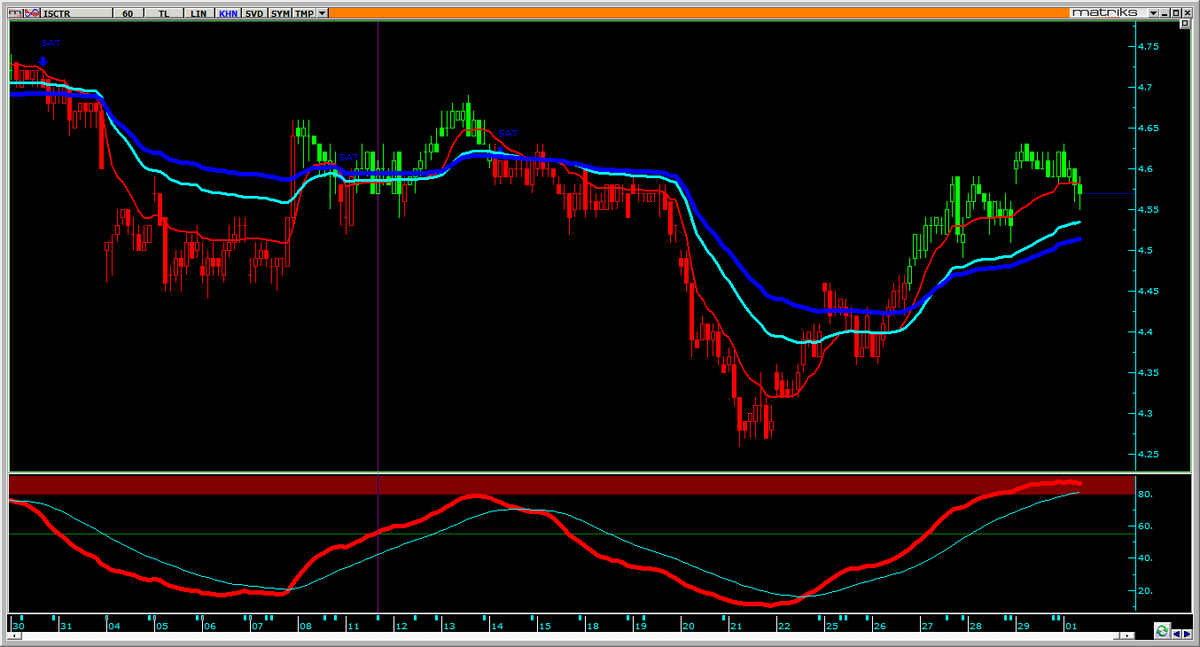Click the chart type icon at toolbar start
This screenshot has width=1200, height=647.
pyautogui.click(x=15, y=13)
